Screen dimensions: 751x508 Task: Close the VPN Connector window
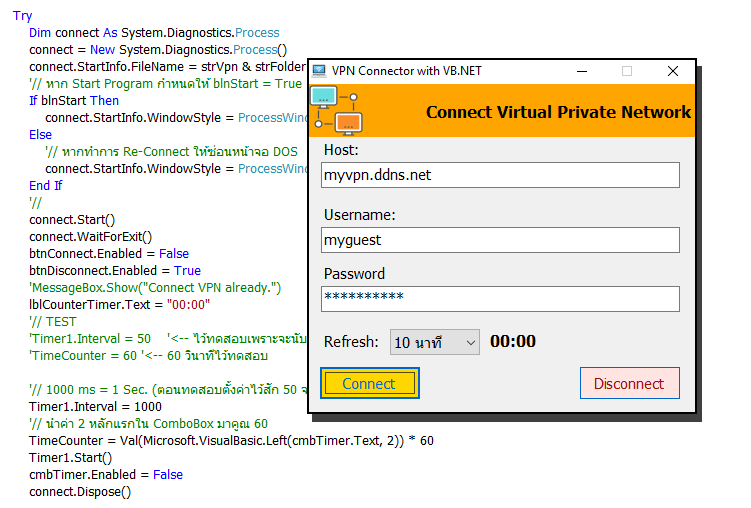[672, 71]
